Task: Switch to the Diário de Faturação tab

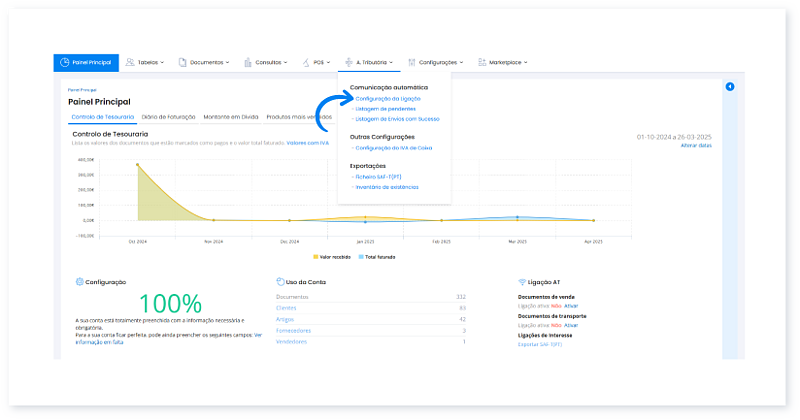Action: pyautogui.click(x=169, y=117)
